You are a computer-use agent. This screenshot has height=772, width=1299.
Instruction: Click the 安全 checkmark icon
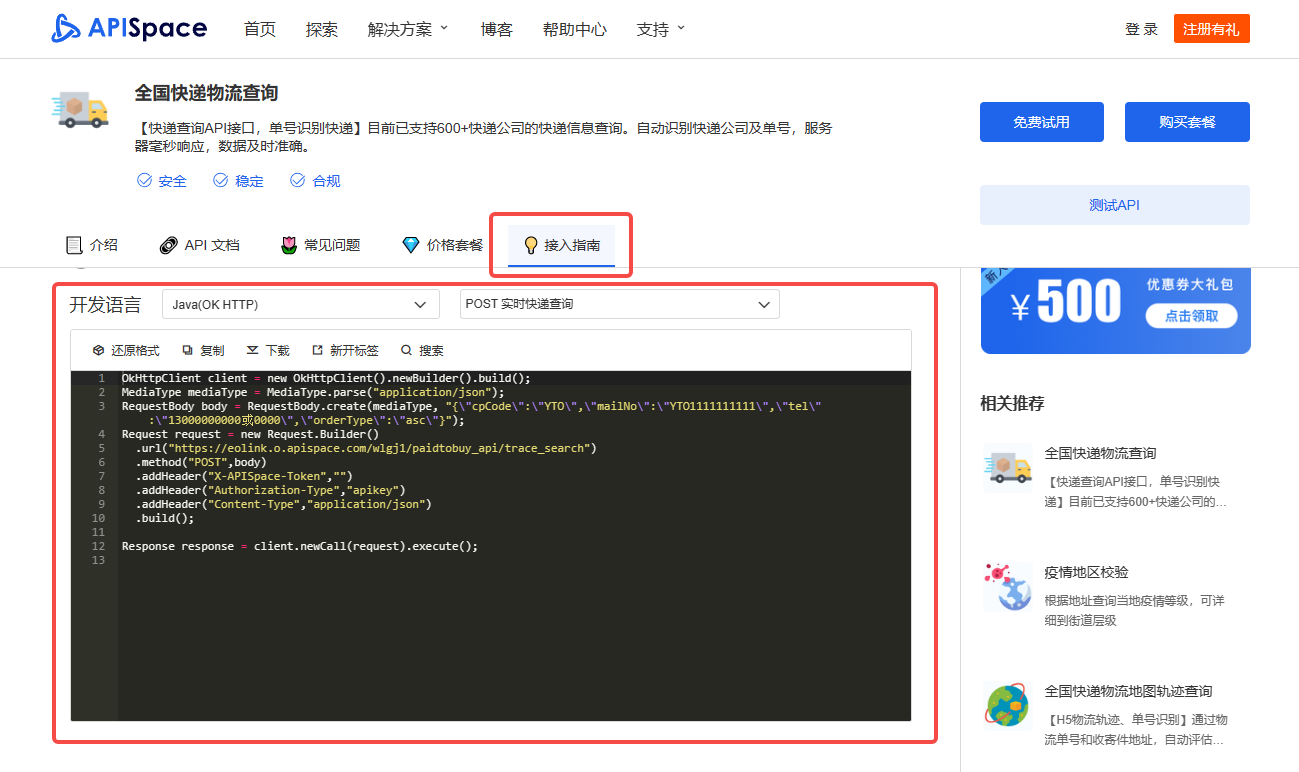coord(144,181)
